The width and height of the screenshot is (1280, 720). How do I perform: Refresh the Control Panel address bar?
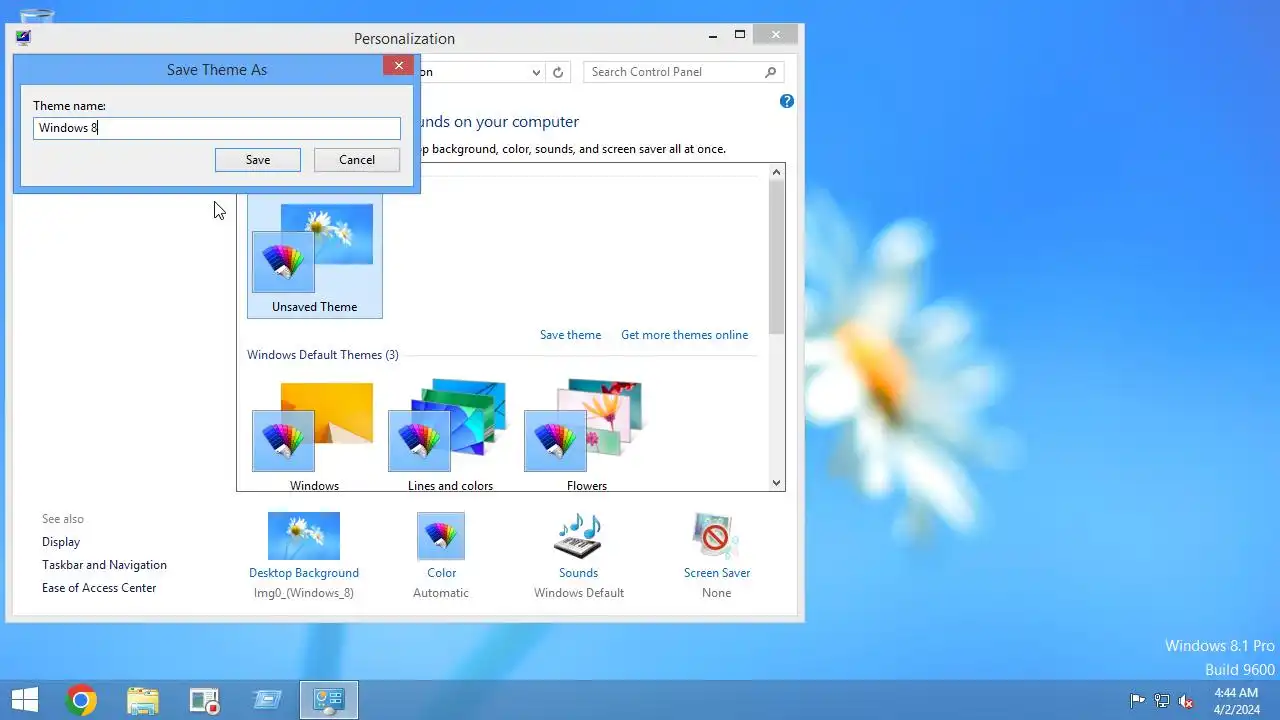558,72
